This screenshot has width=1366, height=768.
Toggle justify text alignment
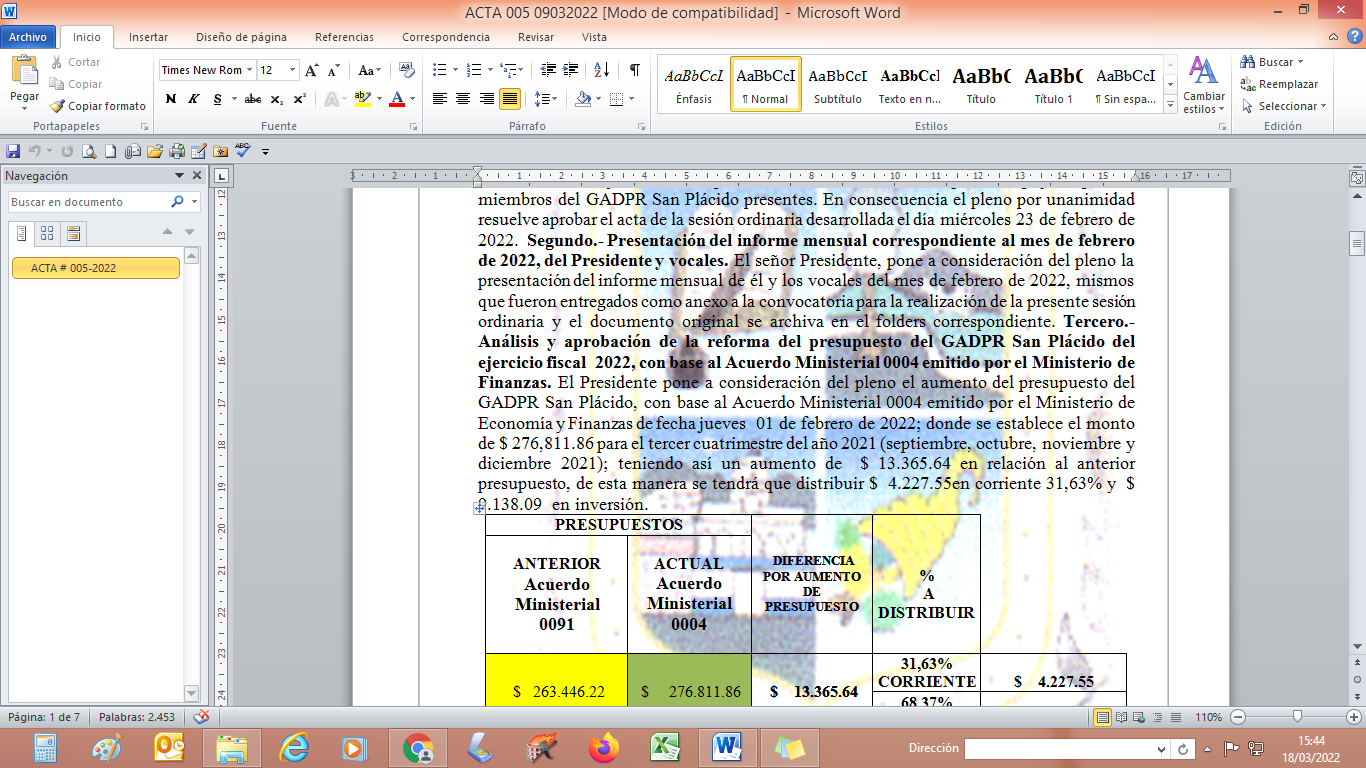(510, 99)
